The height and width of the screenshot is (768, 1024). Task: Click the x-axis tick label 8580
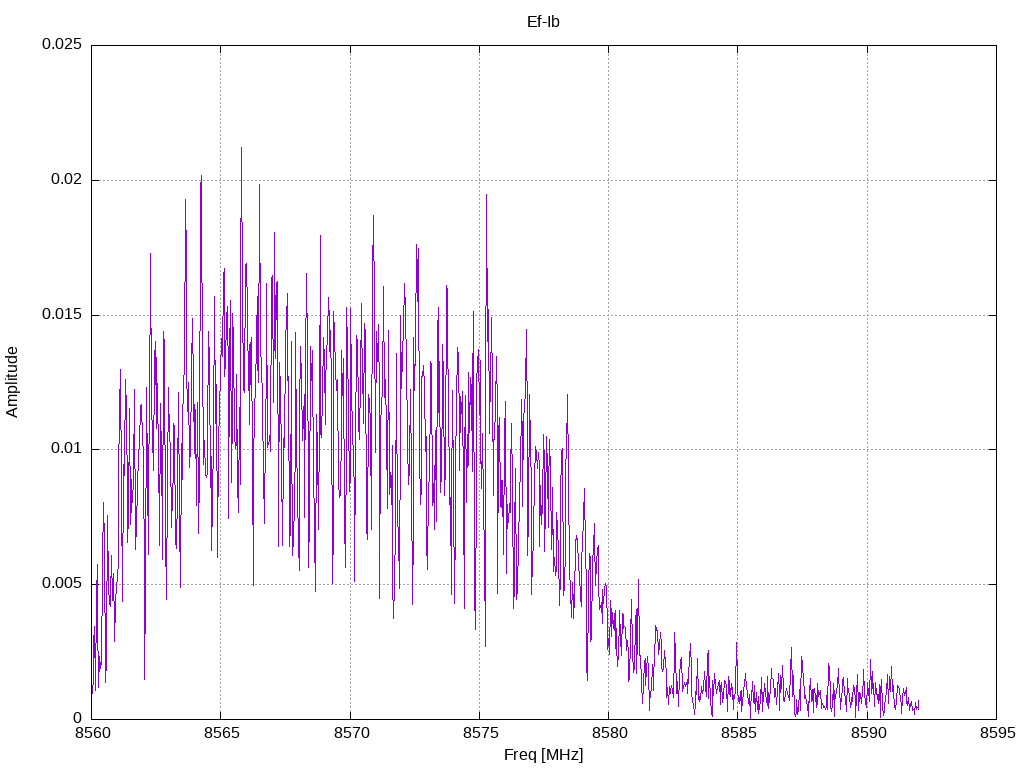(609, 733)
